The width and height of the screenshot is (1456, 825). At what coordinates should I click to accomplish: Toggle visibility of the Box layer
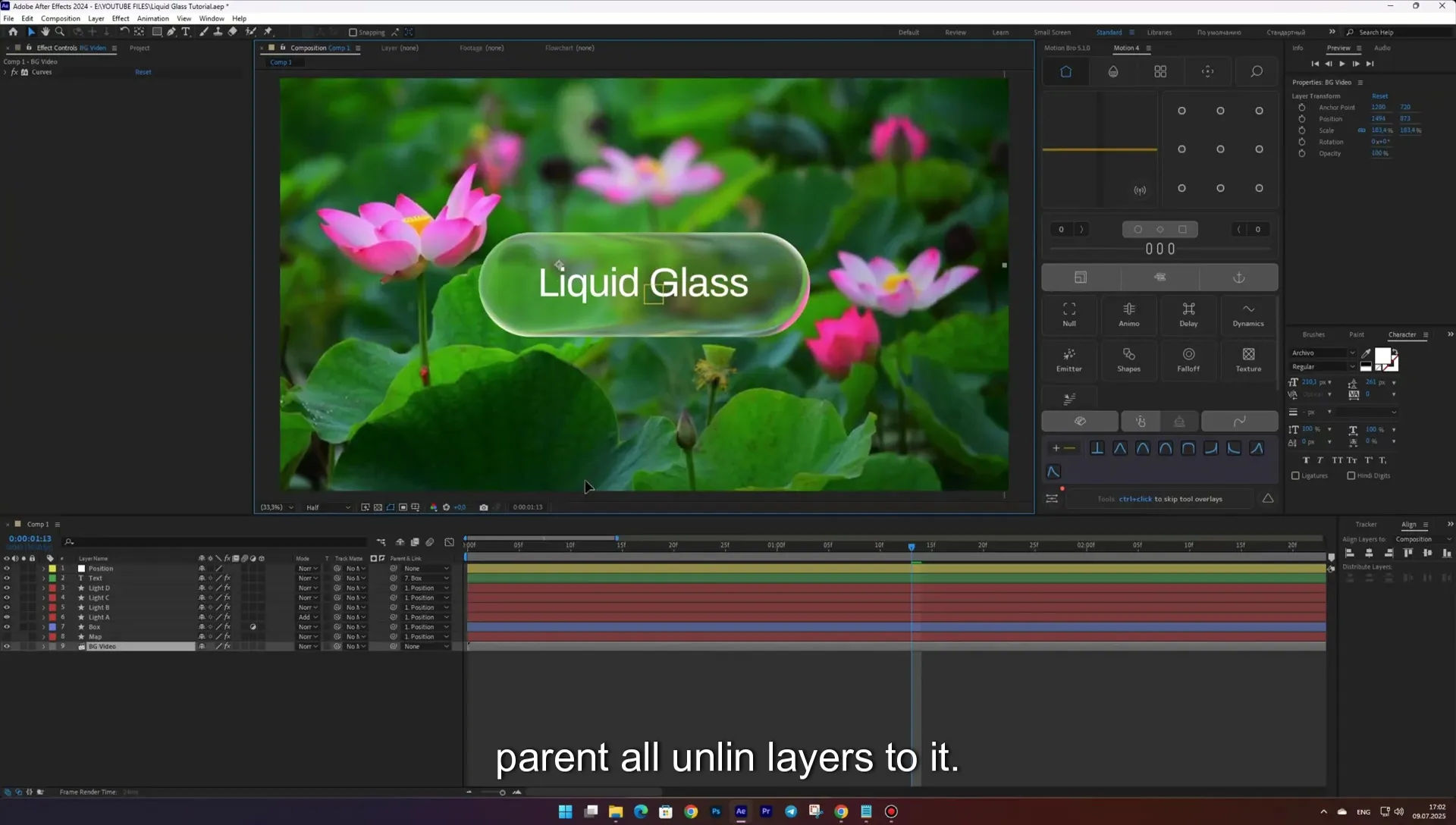[7, 627]
